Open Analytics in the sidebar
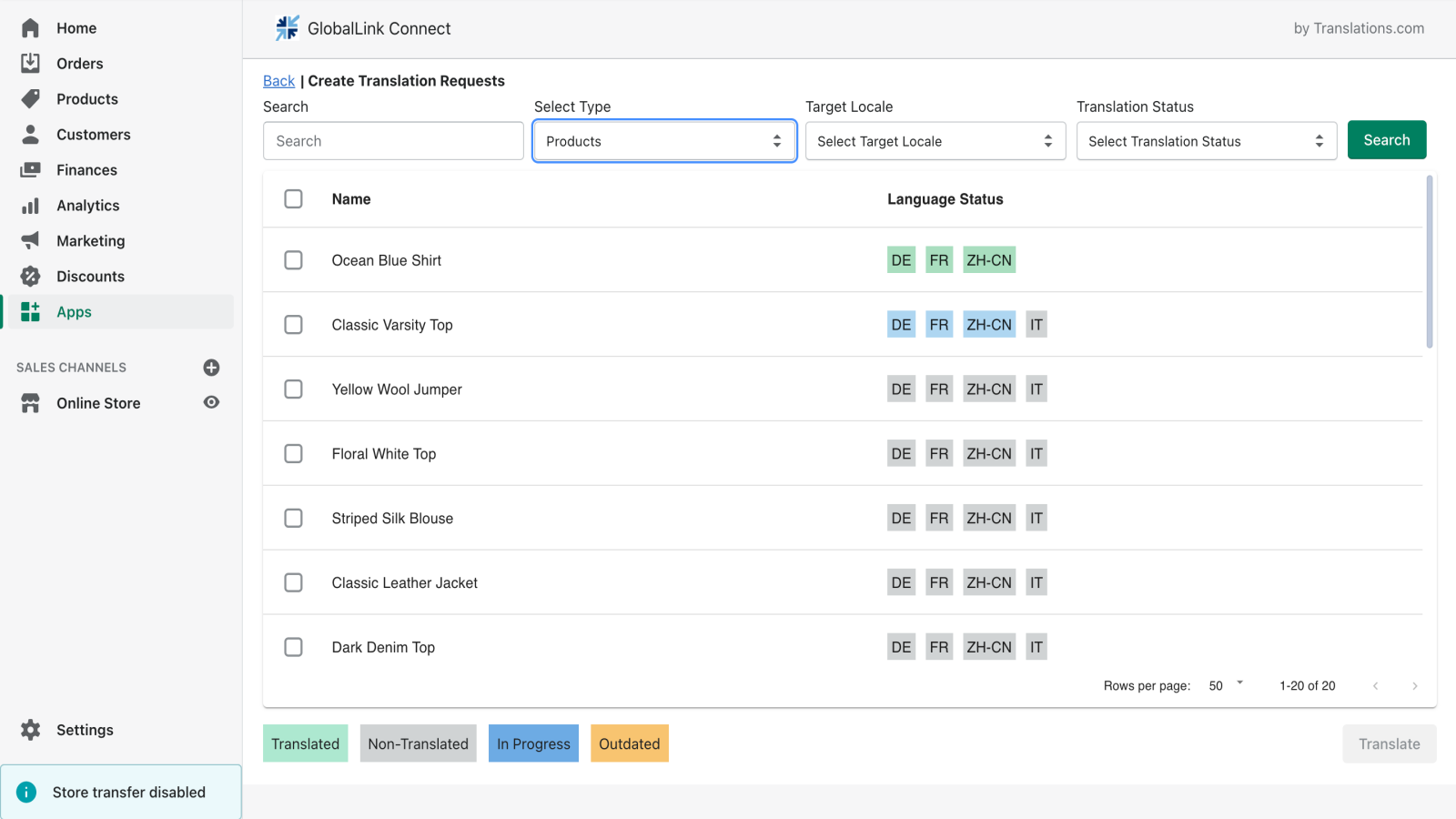This screenshot has width=1456, height=819. (x=88, y=206)
